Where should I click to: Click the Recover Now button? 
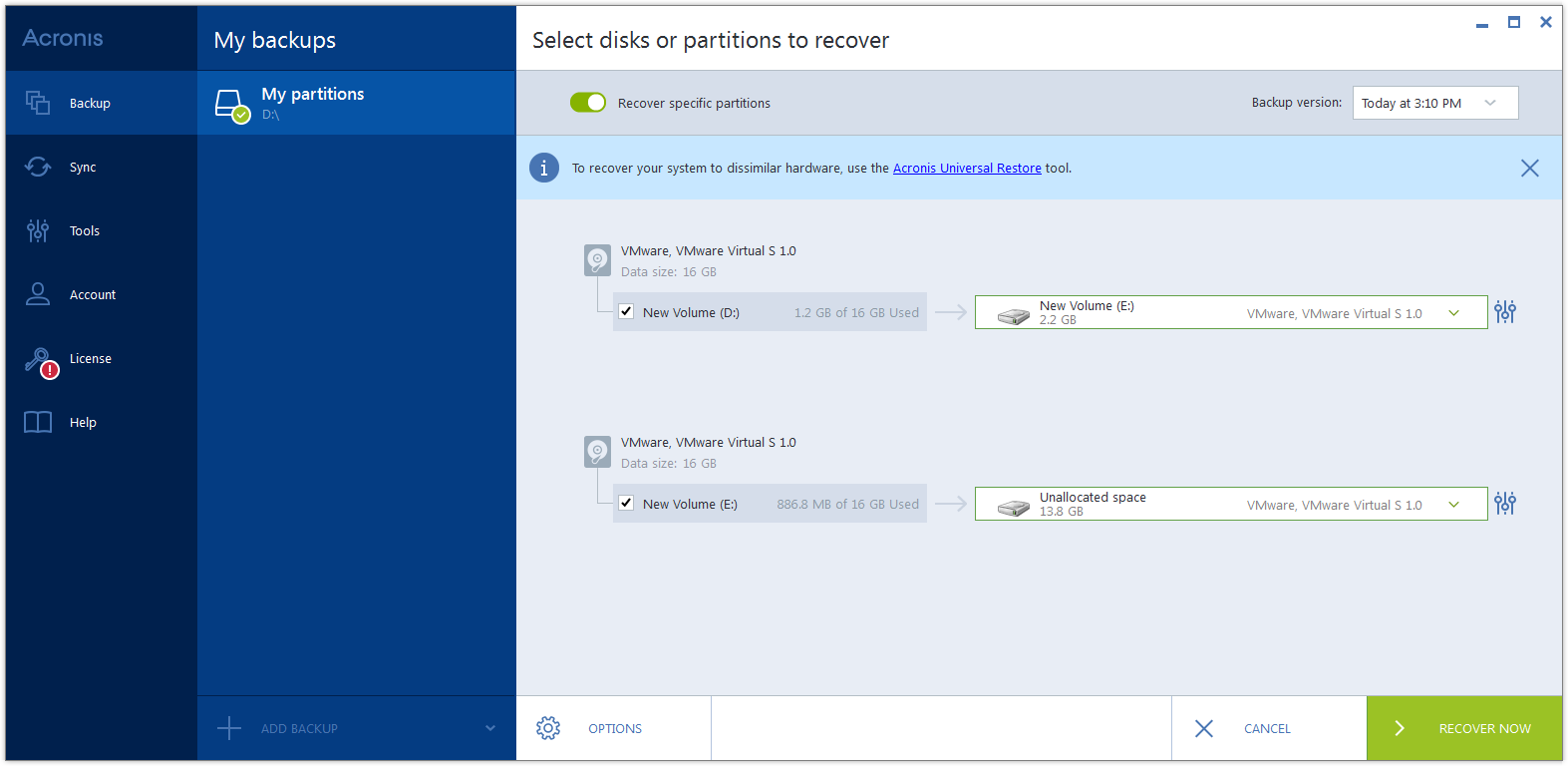tap(1464, 728)
